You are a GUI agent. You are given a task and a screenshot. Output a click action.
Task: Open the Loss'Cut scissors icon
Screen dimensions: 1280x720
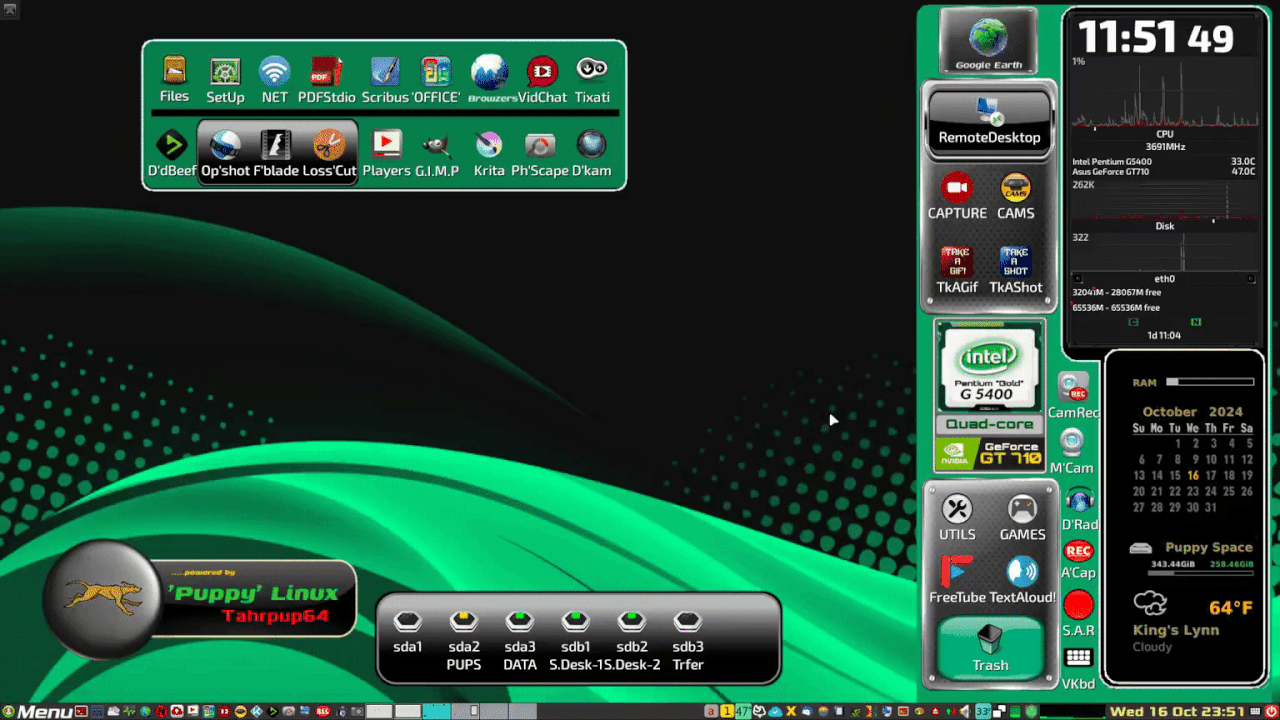(329, 145)
